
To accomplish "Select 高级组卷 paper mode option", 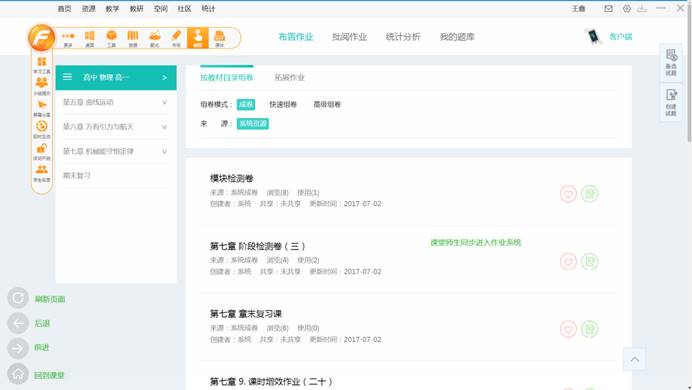I will tap(327, 105).
